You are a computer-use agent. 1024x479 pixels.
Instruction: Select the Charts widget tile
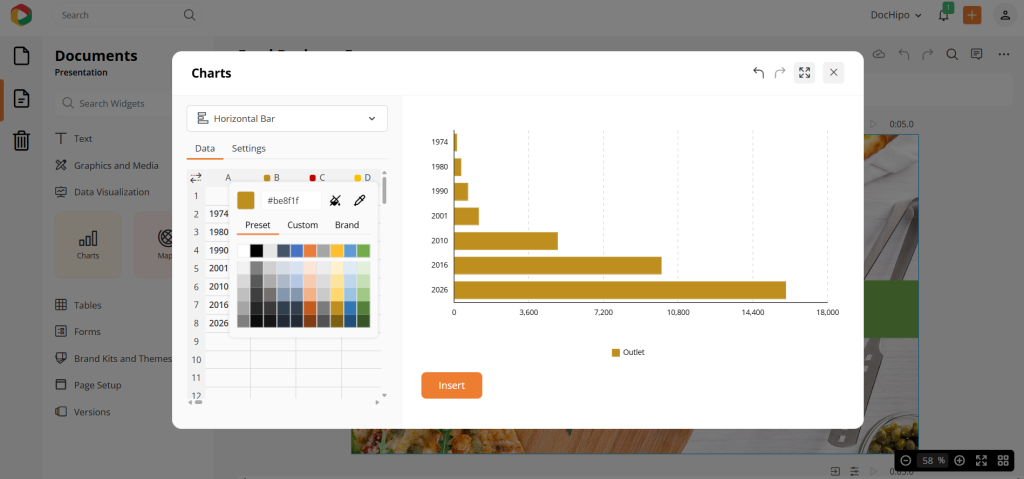tap(88, 244)
